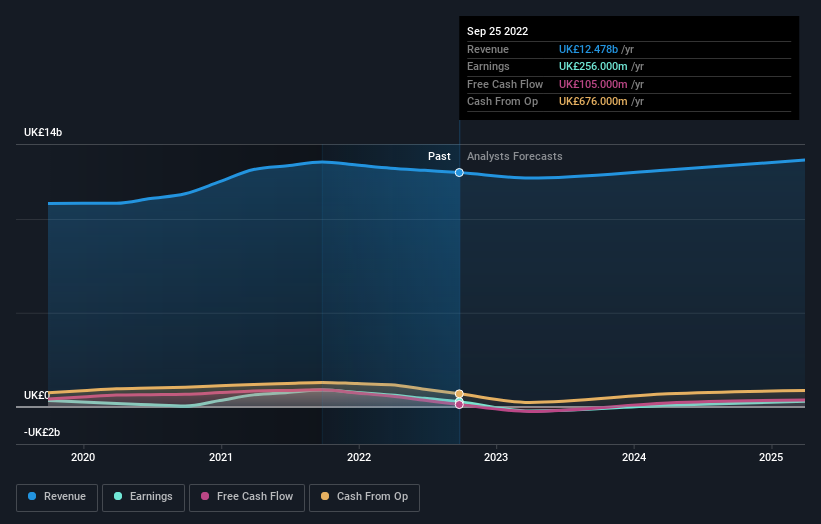Click the UK£676.000m cash from op value
The image size is (821, 524).
coord(593,102)
